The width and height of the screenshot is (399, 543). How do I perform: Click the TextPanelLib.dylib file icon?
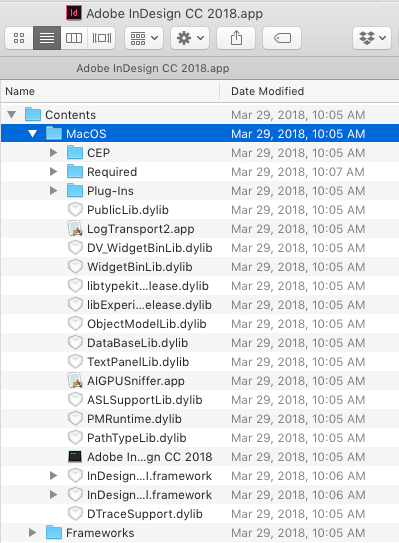[x=75, y=362]
